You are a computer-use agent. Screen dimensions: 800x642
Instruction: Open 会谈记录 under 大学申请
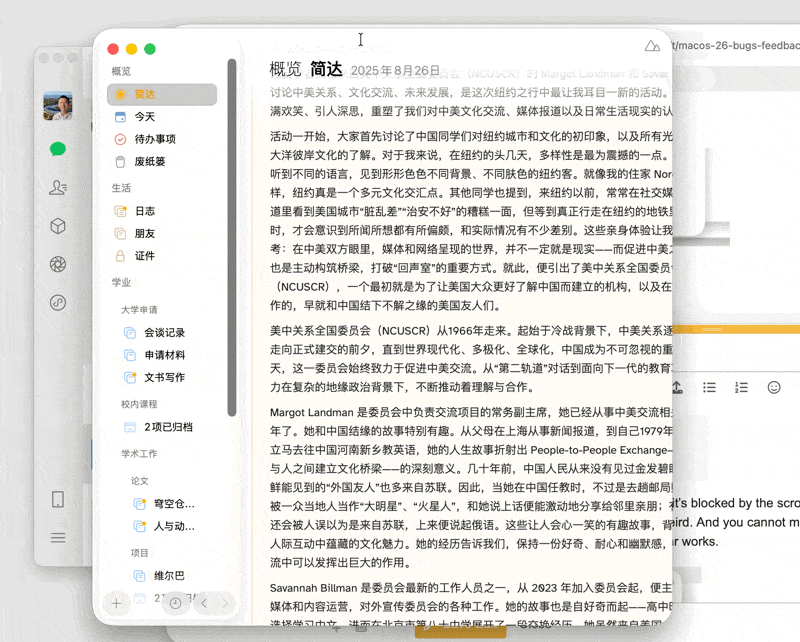pyautogui.click(x=164, y=332)
